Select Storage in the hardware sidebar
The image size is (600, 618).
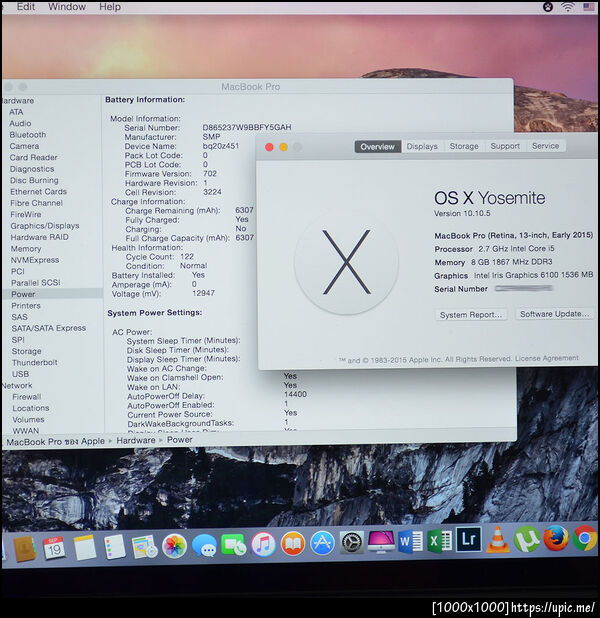click(26, 351)
